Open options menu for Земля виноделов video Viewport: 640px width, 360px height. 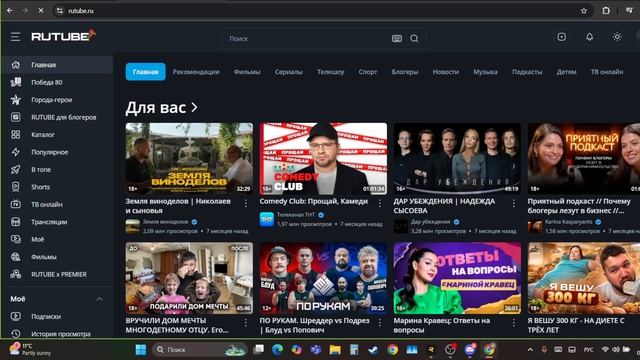(246, 203)
